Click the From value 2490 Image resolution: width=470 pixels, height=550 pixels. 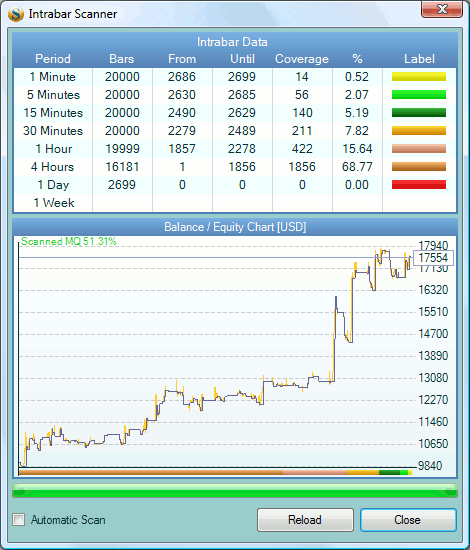coord(182,113)
